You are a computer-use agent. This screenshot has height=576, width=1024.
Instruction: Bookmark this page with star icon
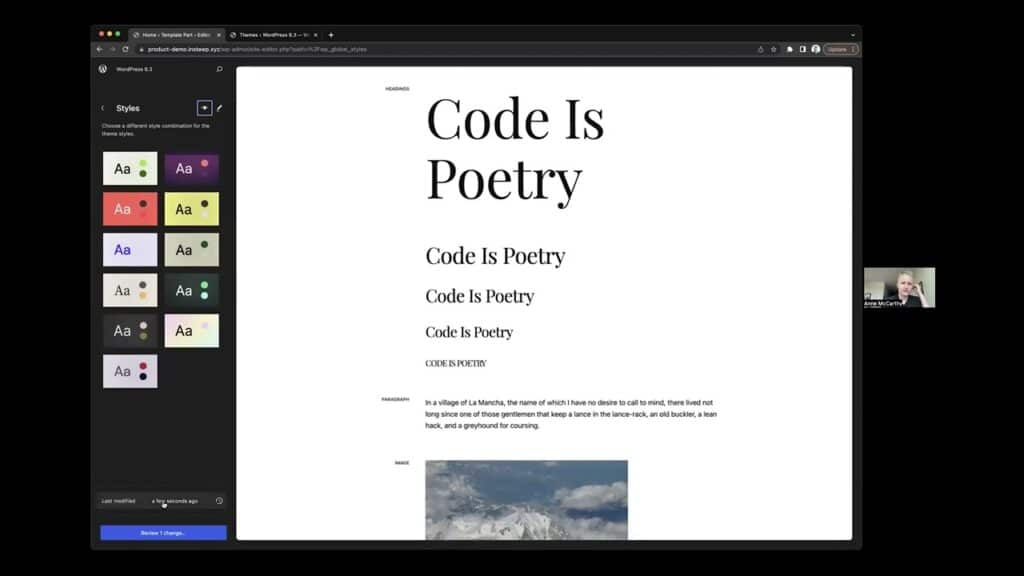point(773,49)
